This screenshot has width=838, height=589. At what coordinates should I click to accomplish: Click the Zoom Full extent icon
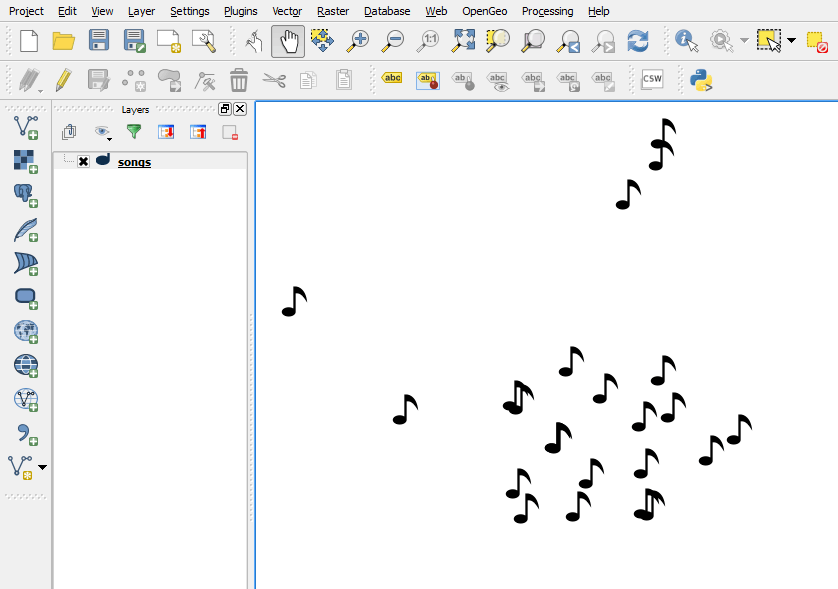click(463, 41)
